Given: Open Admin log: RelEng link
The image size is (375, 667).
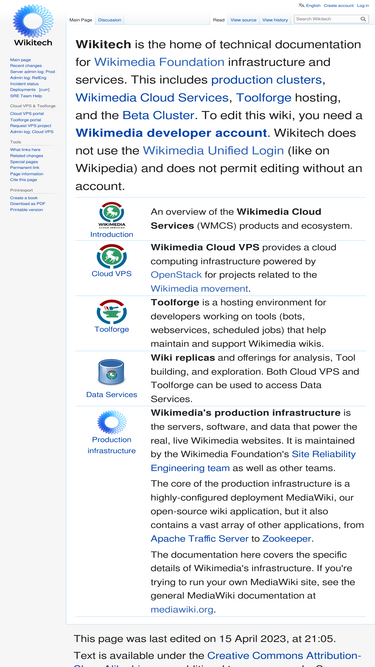Looking at the screenshot, I should (x=28, y=78).
